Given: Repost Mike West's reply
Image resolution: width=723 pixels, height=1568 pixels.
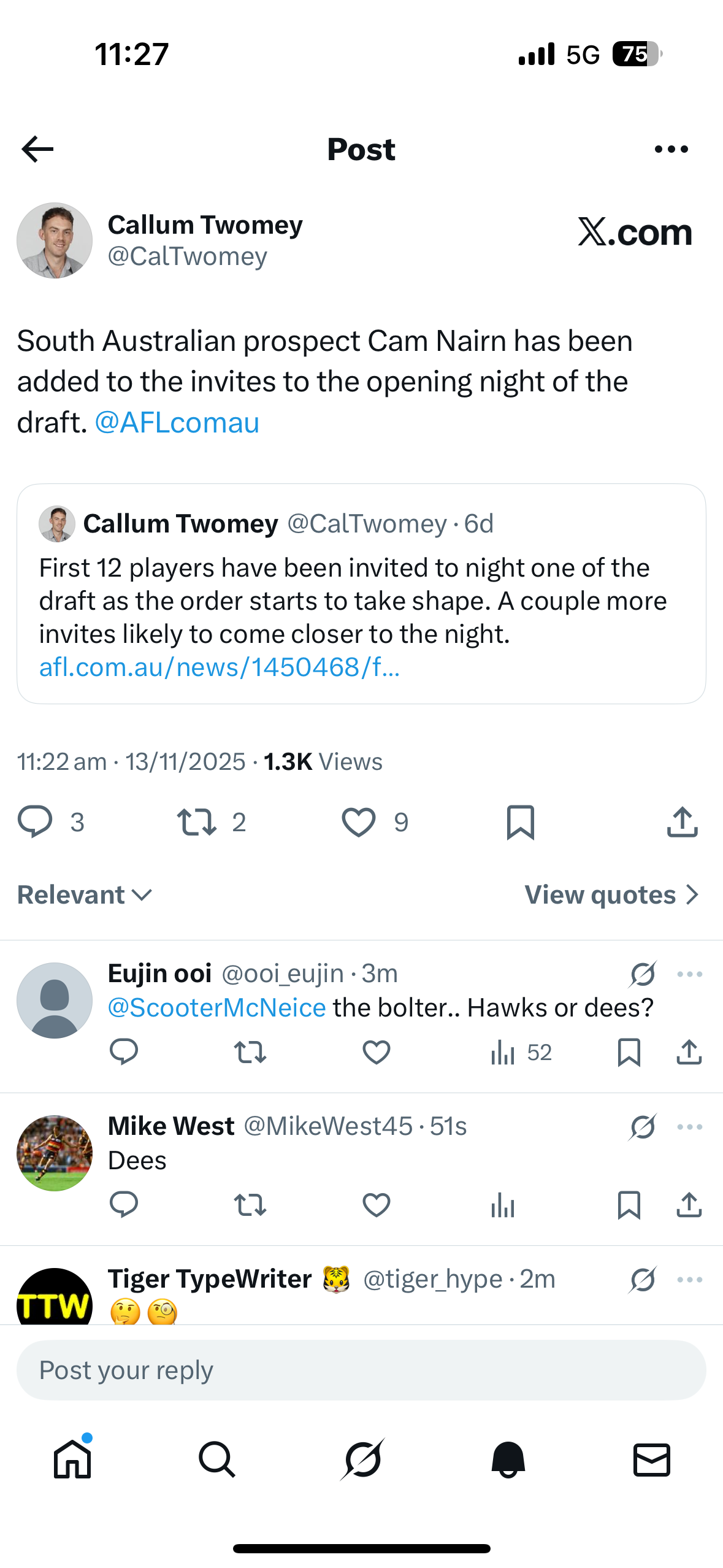Looking at the screenshot, I should coord(250,1205).
